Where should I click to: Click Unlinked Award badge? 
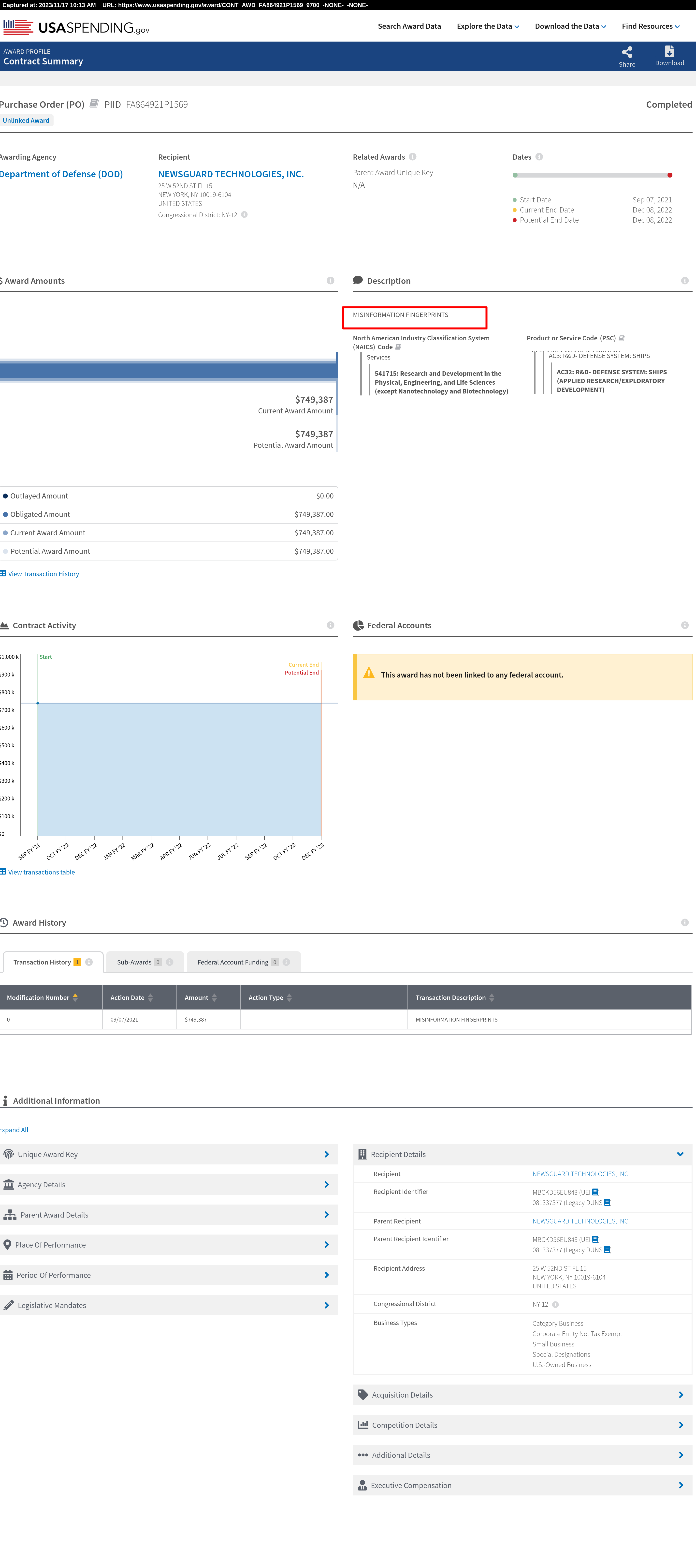26,121
